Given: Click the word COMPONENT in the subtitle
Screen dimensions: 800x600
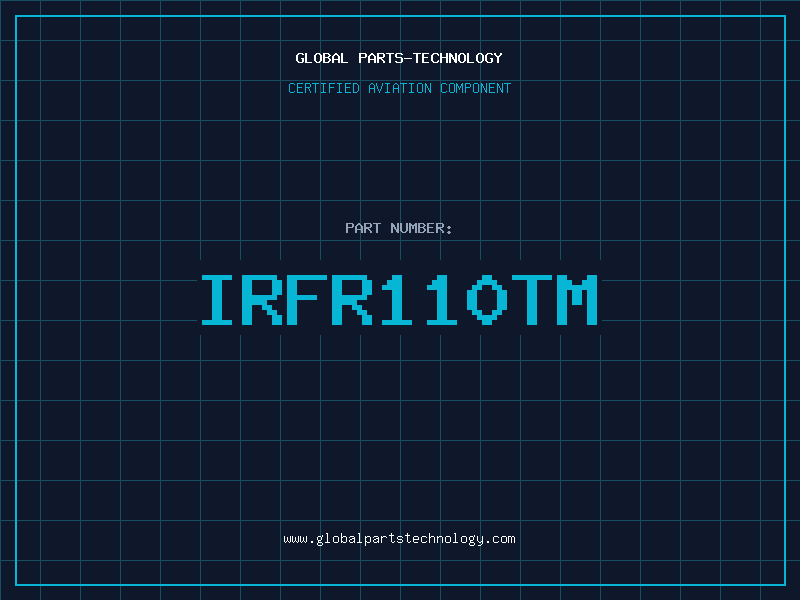Looking at the screenshot, I should pos(474,88).
